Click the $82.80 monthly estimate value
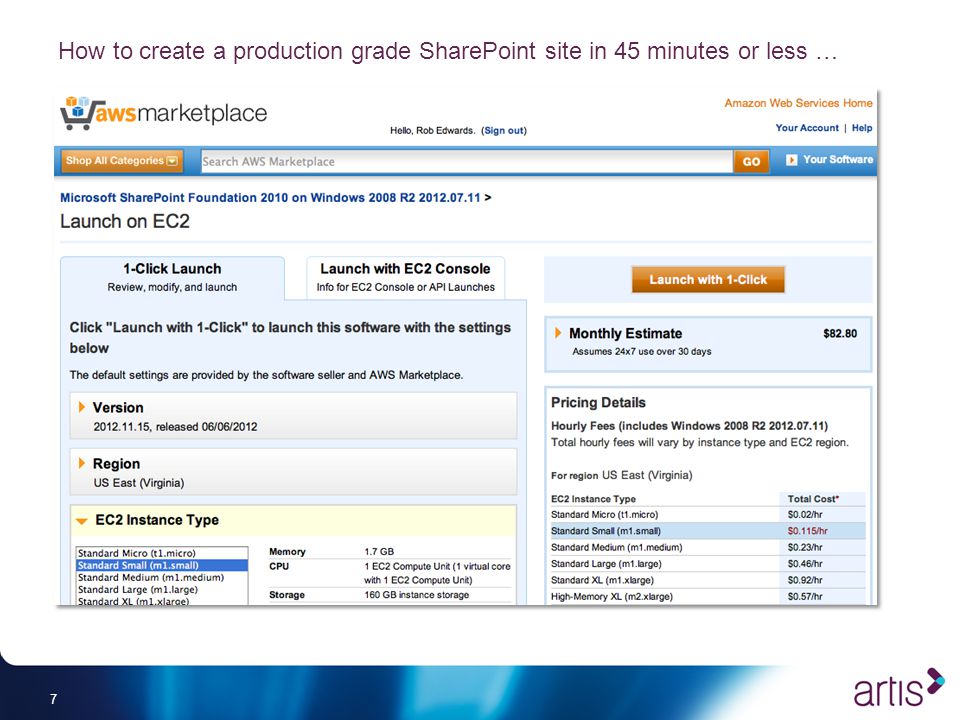 [840, 334]
